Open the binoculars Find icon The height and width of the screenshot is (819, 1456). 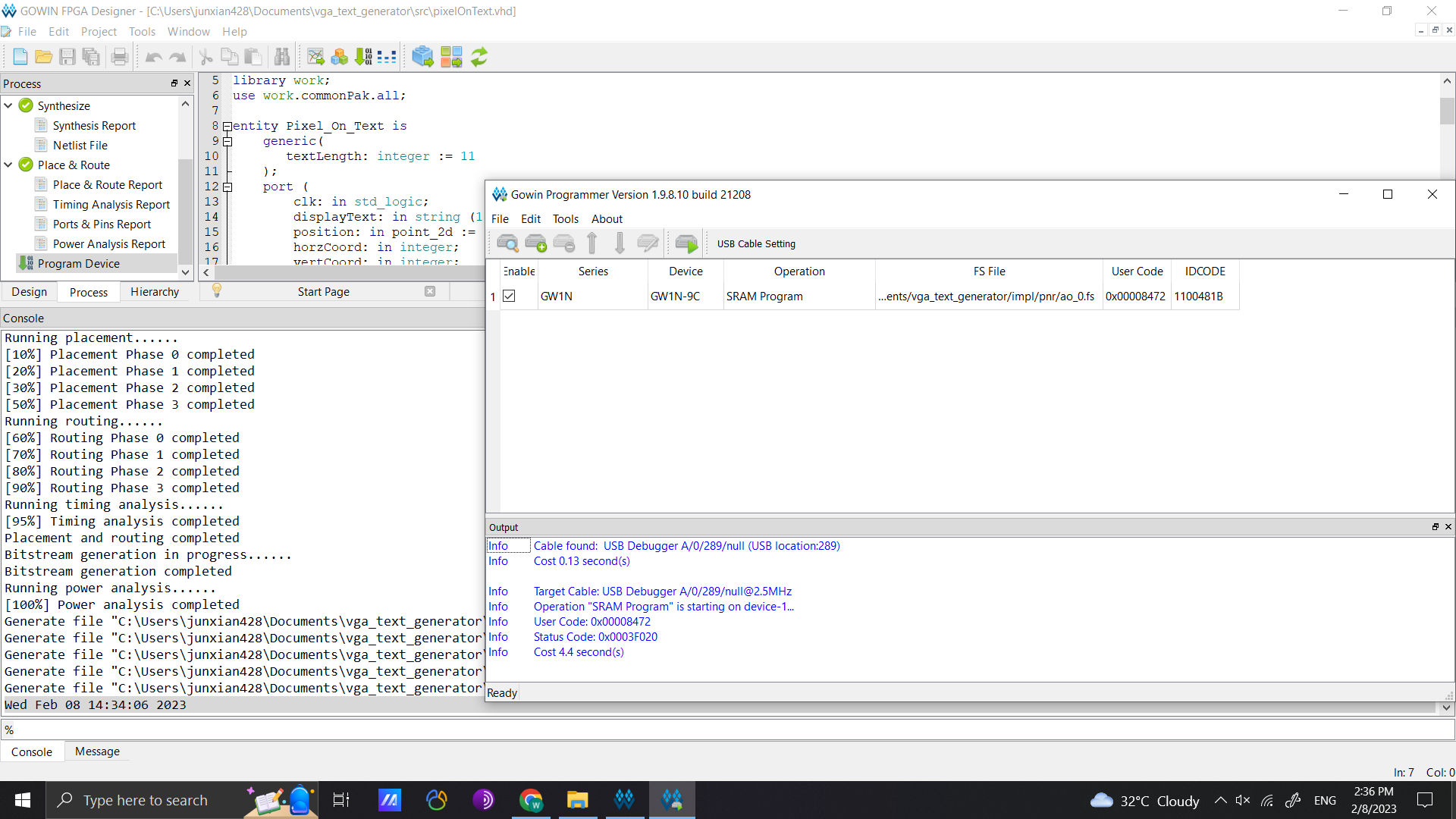click(x=282, y=57)
